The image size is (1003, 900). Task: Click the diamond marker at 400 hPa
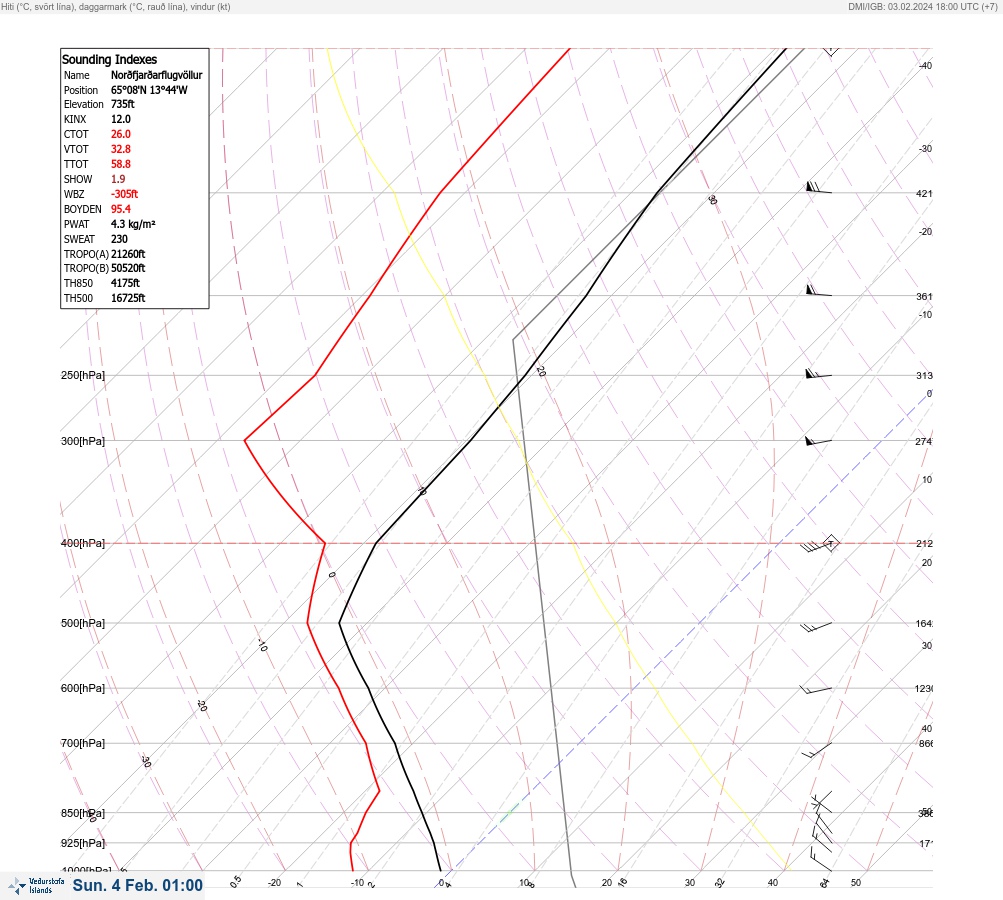[x=830, y=543]
